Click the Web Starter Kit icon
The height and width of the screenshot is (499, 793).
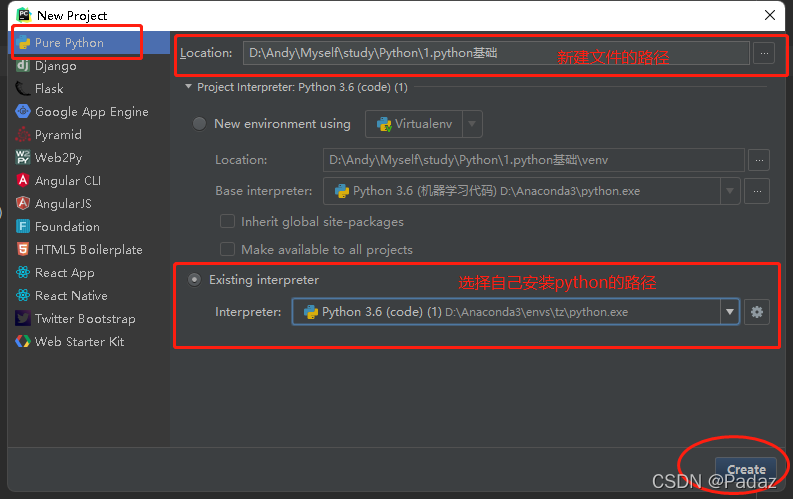coord(23,341)
